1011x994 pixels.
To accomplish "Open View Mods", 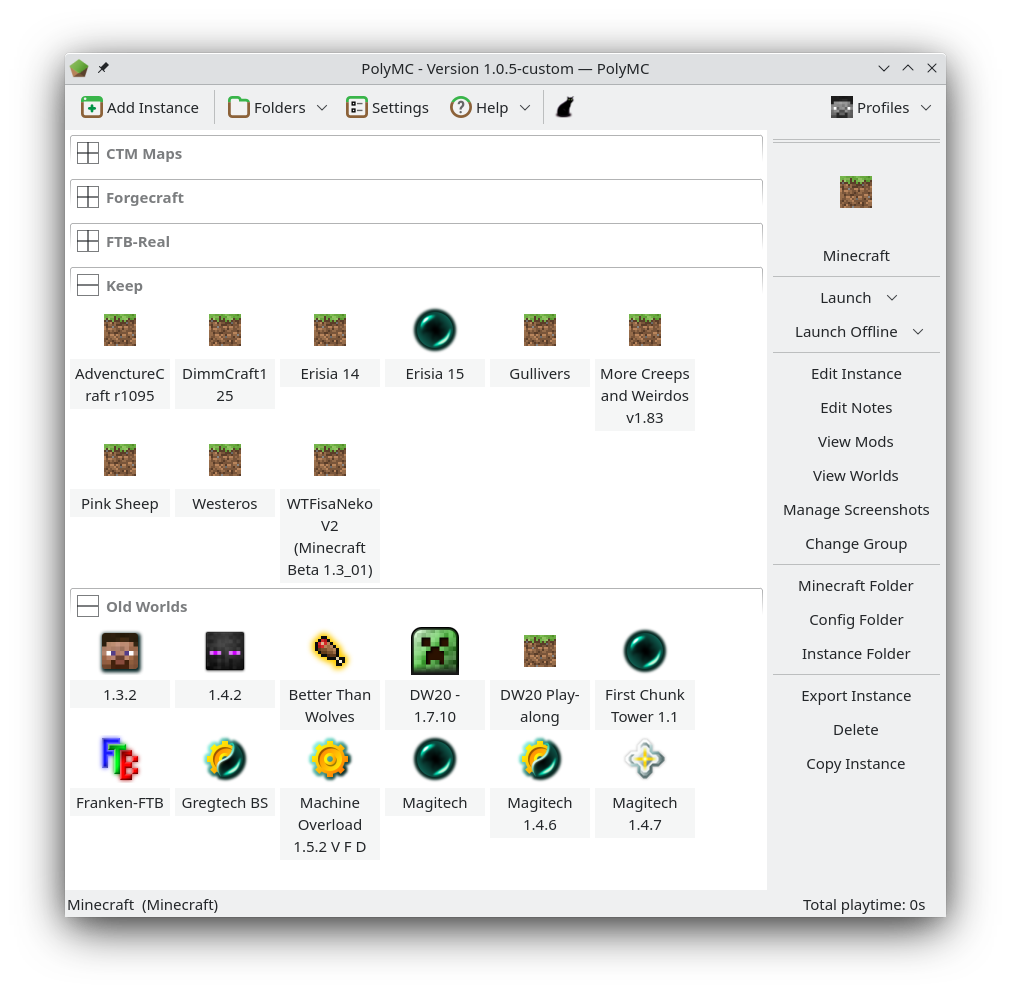I will pos(856,442).
